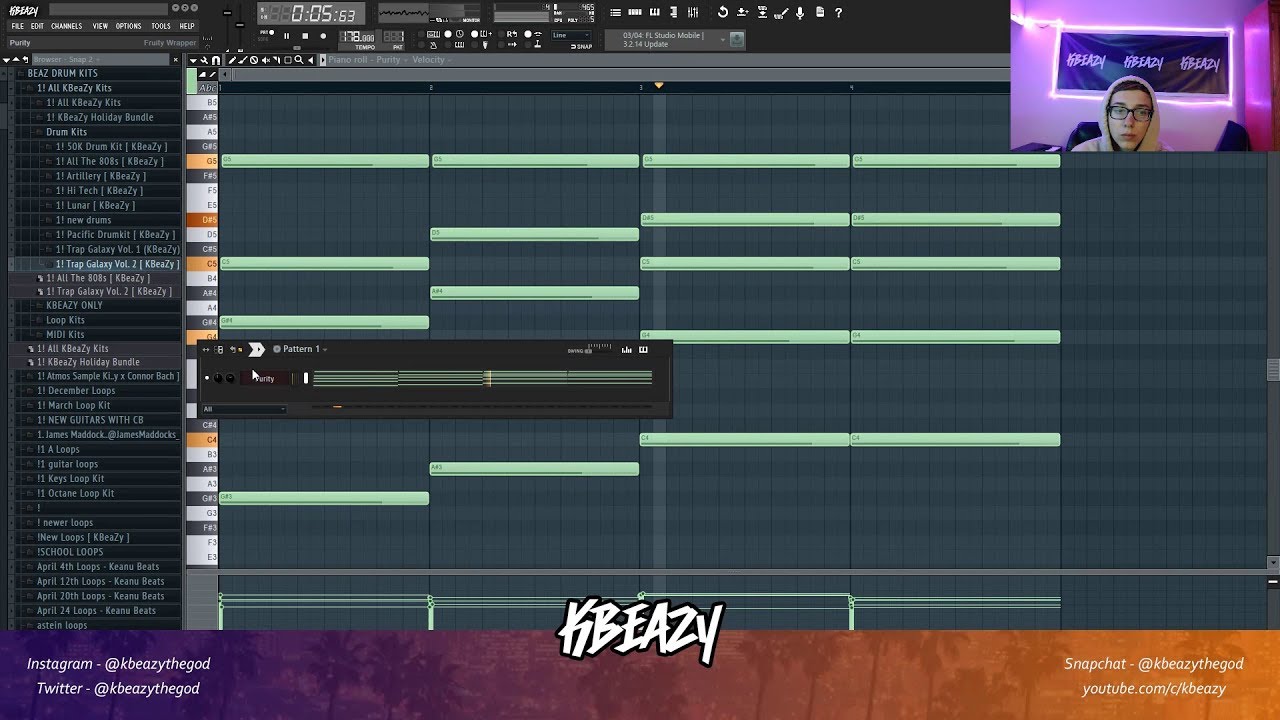Open the TOOLS menu
Image resolution: width=1280 pixels, height=720 pixels.
160,26
